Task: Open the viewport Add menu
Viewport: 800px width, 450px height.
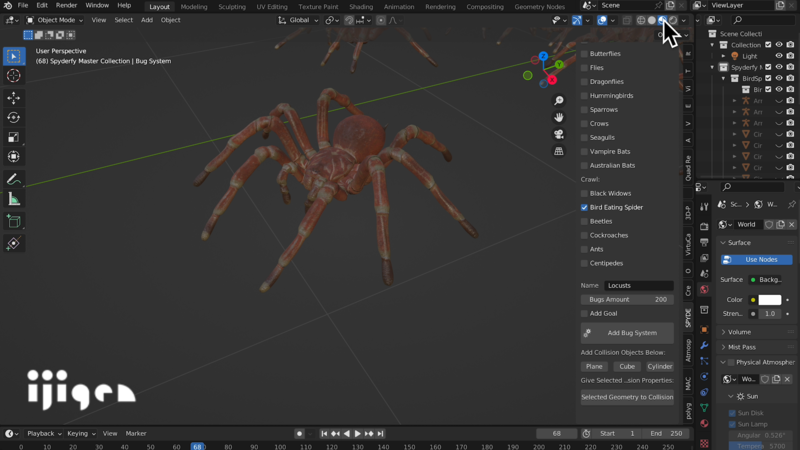Action: tap(146, 20)
